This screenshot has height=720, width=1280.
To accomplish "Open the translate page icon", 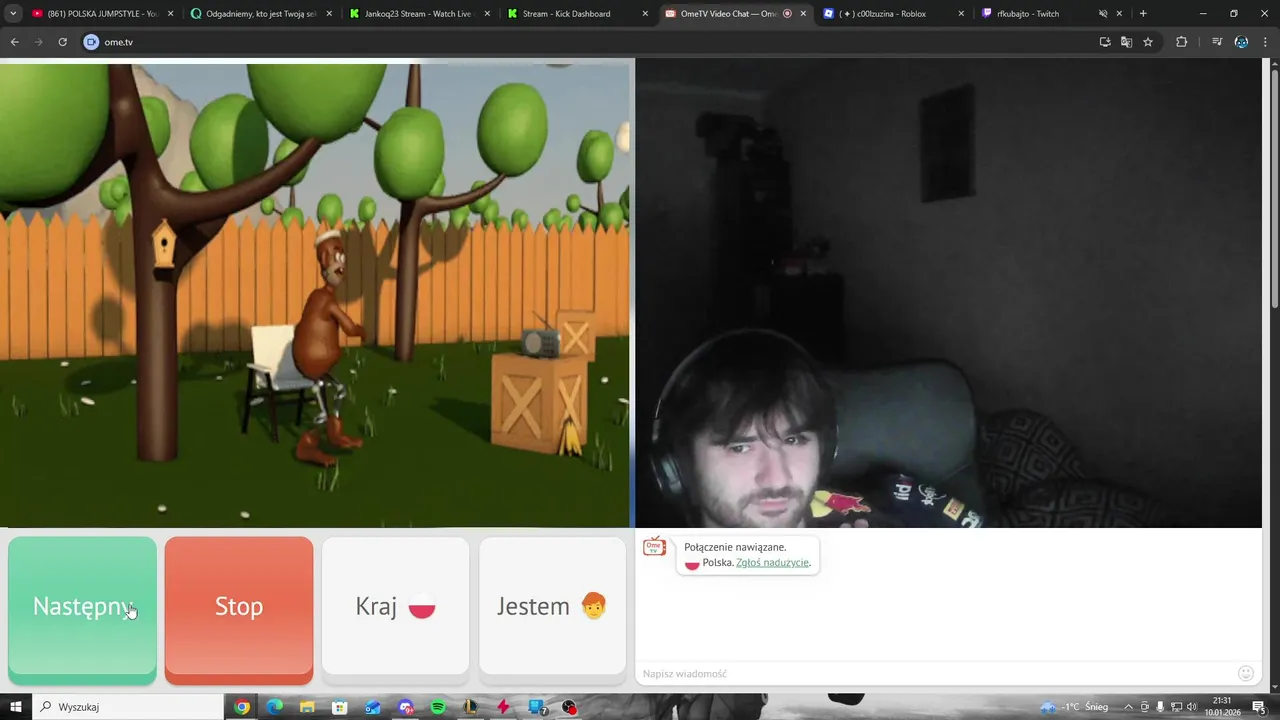I will pos(1126,42).
